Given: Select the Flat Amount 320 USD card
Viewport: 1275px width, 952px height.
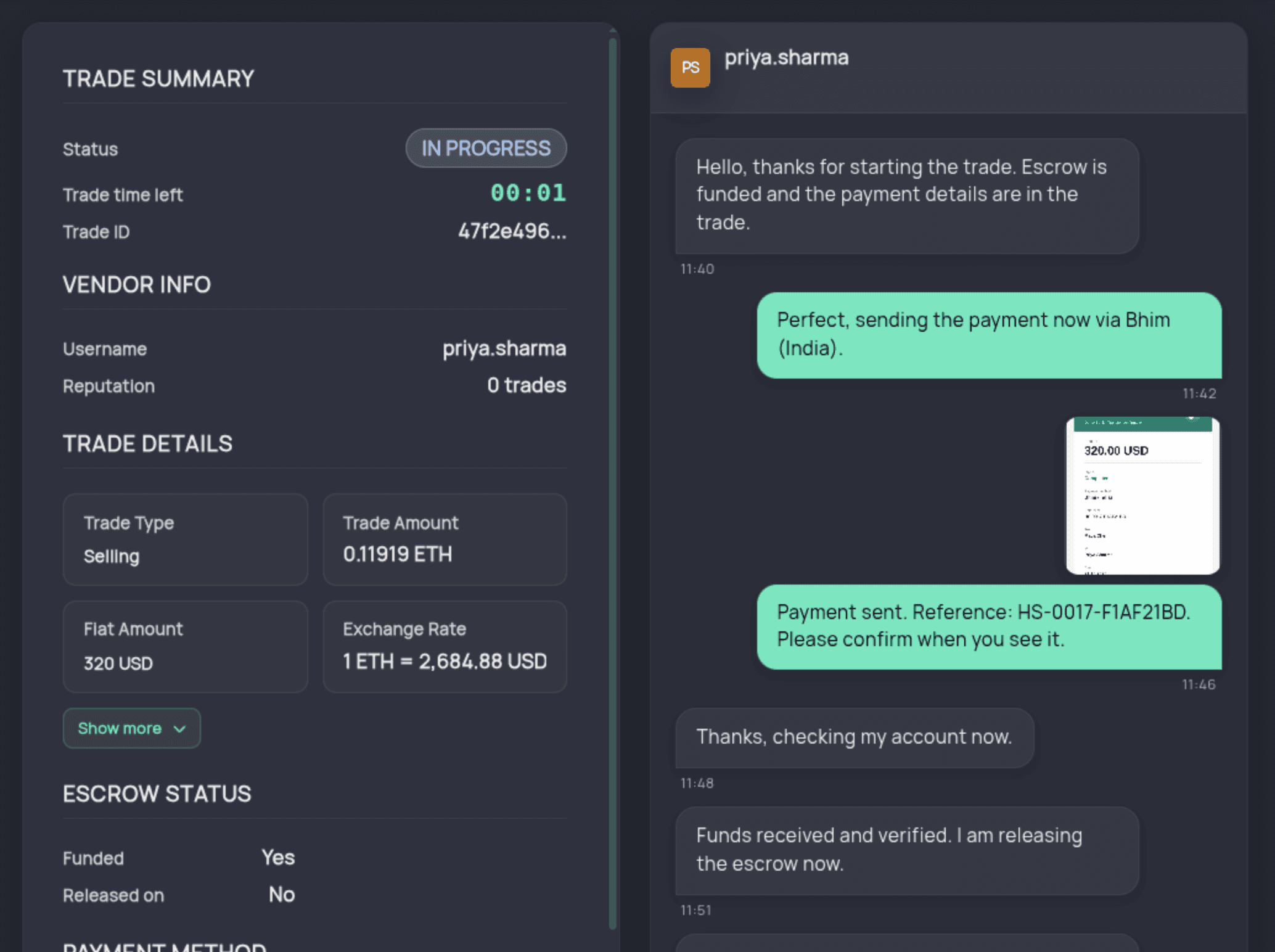Looking at the screenshot, I should click(x=185, y=646).
